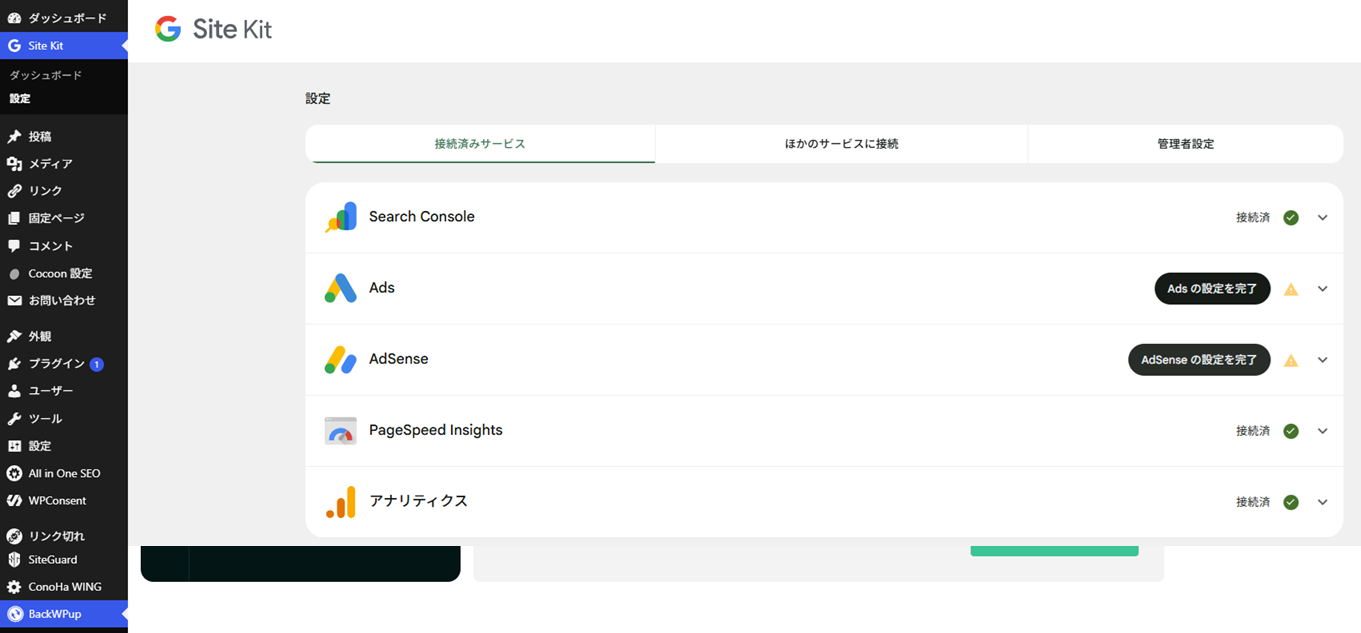Click green checkmark in アナリティクス row
The height and width of the screenshot is (633, 1361).
[1291, 502]
